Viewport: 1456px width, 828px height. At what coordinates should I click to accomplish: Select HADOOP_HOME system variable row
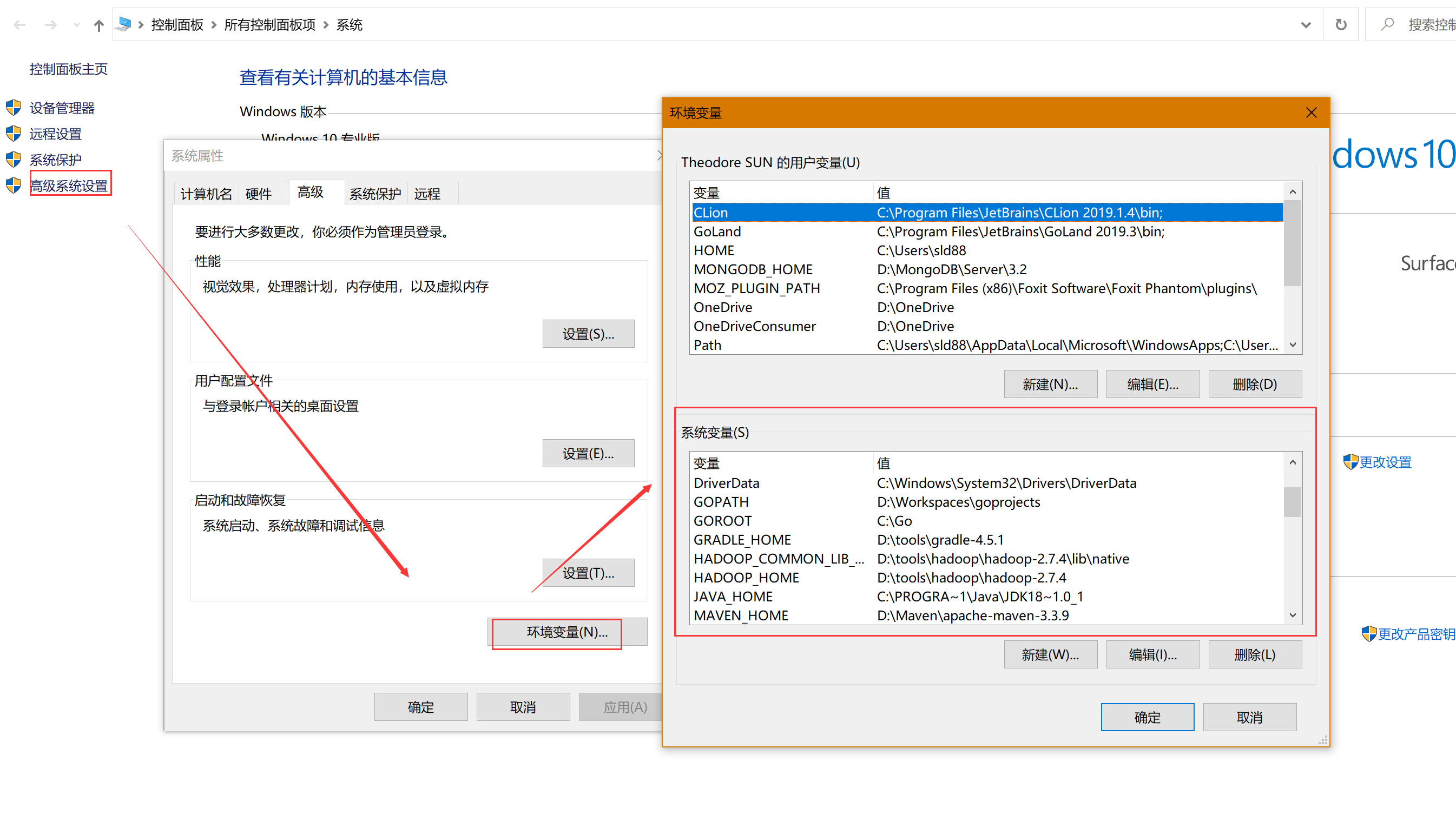(987, 577)
